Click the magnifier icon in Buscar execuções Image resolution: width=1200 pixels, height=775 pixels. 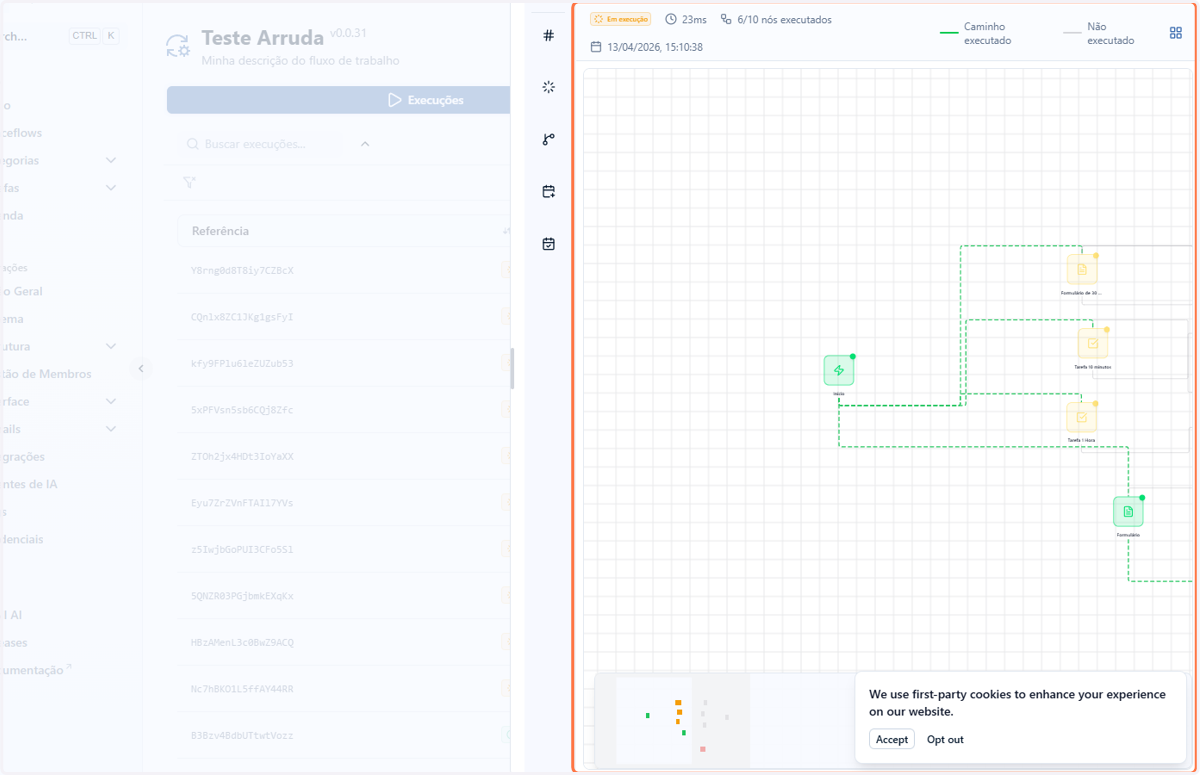tap(192, 144)
